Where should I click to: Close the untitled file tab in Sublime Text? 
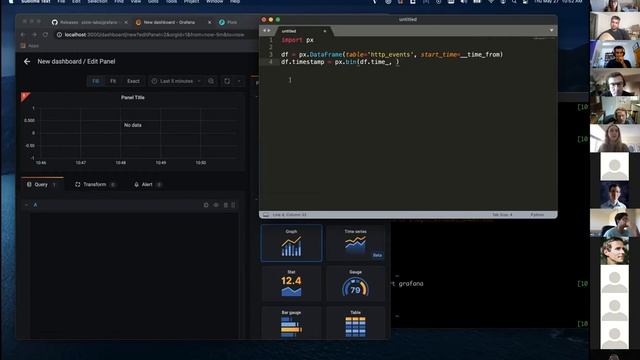(325, 31)
